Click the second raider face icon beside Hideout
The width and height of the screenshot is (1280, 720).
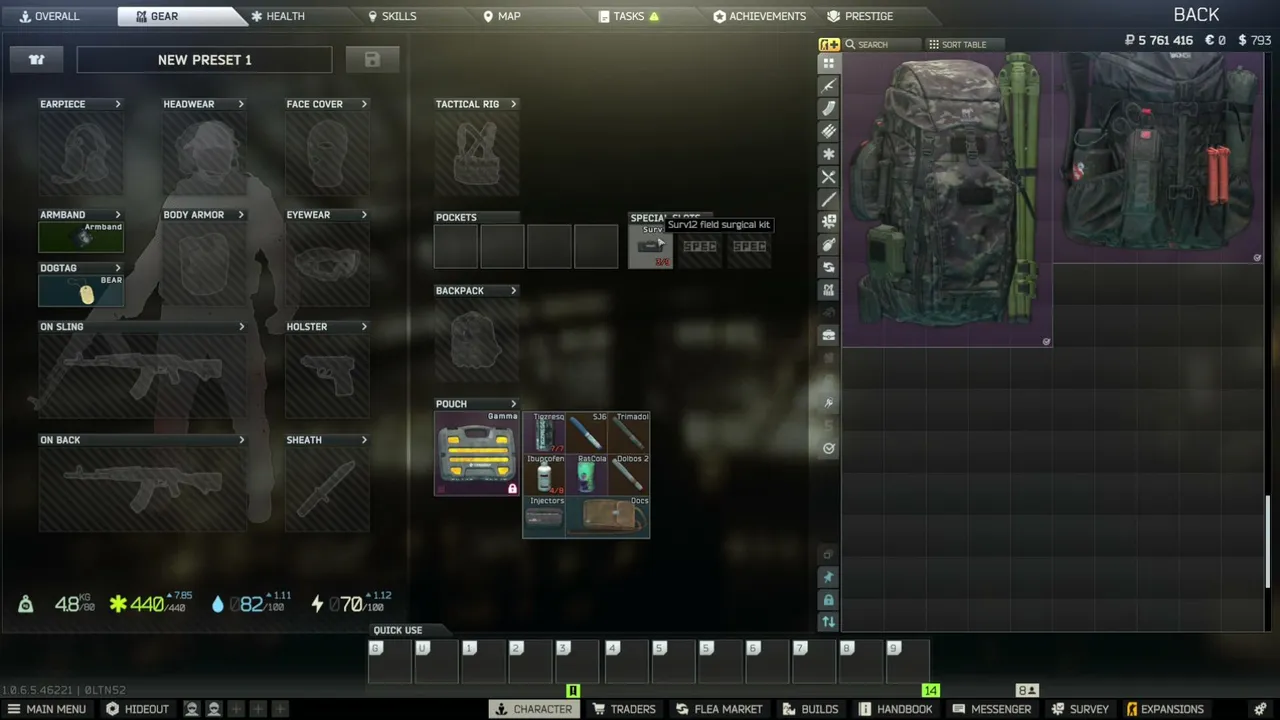coord(214,709)
